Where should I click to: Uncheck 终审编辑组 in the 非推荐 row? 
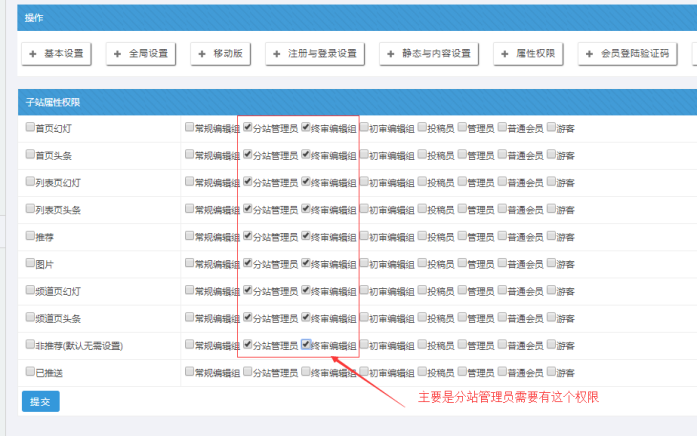[306, 344]
